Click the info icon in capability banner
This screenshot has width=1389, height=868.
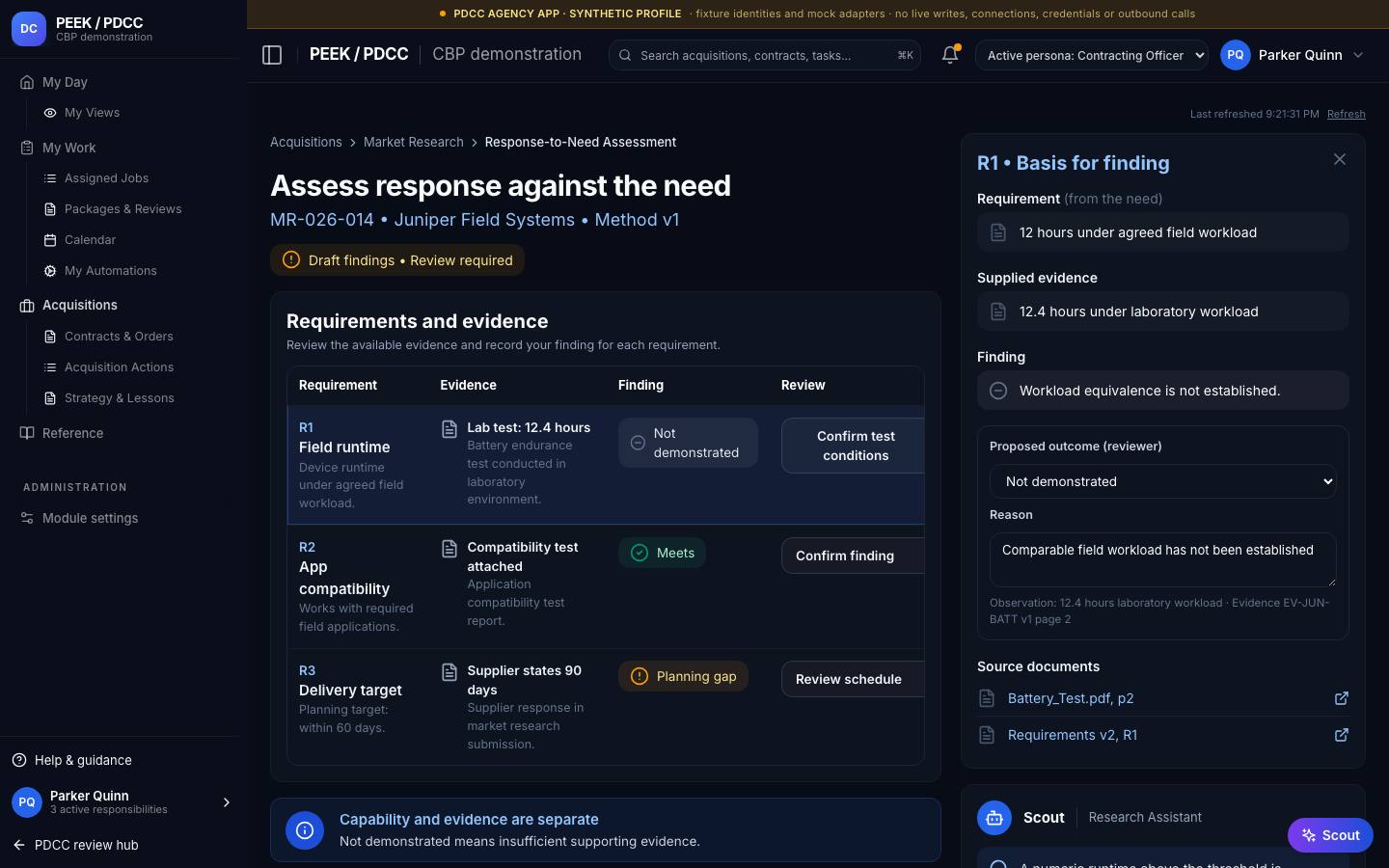(x=305, y=829)
